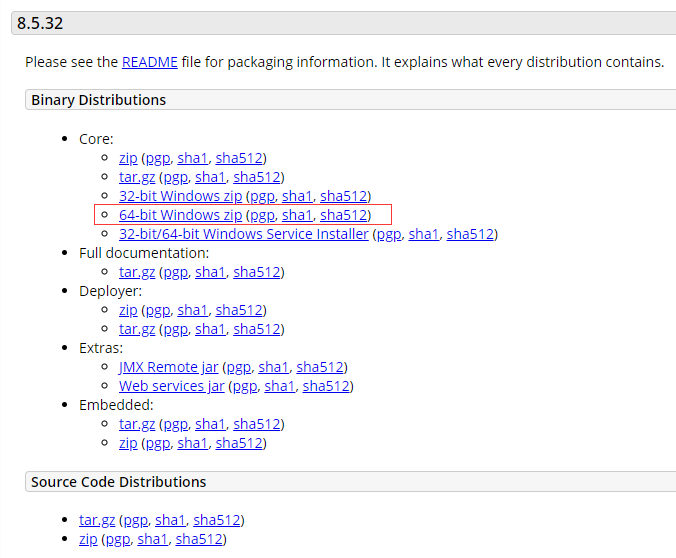Download Deployer zip

[128, 310]
